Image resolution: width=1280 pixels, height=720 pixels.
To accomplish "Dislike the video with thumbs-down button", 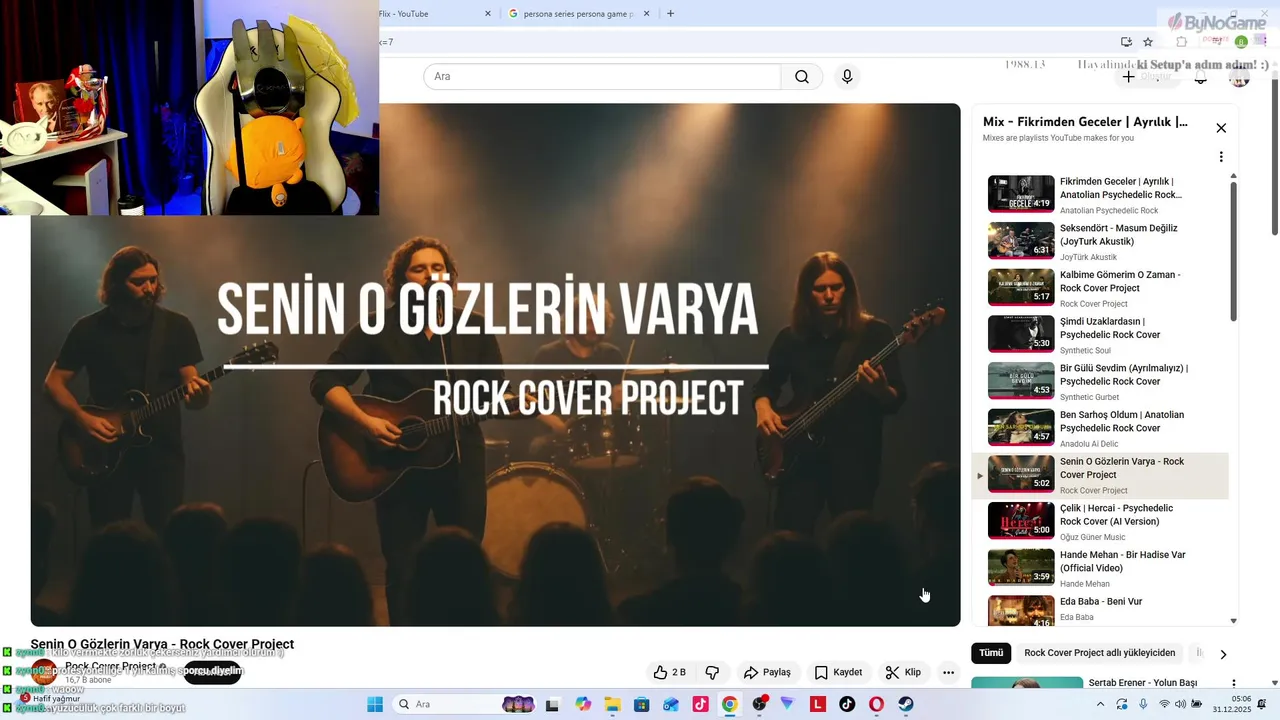I will point(712,673).
